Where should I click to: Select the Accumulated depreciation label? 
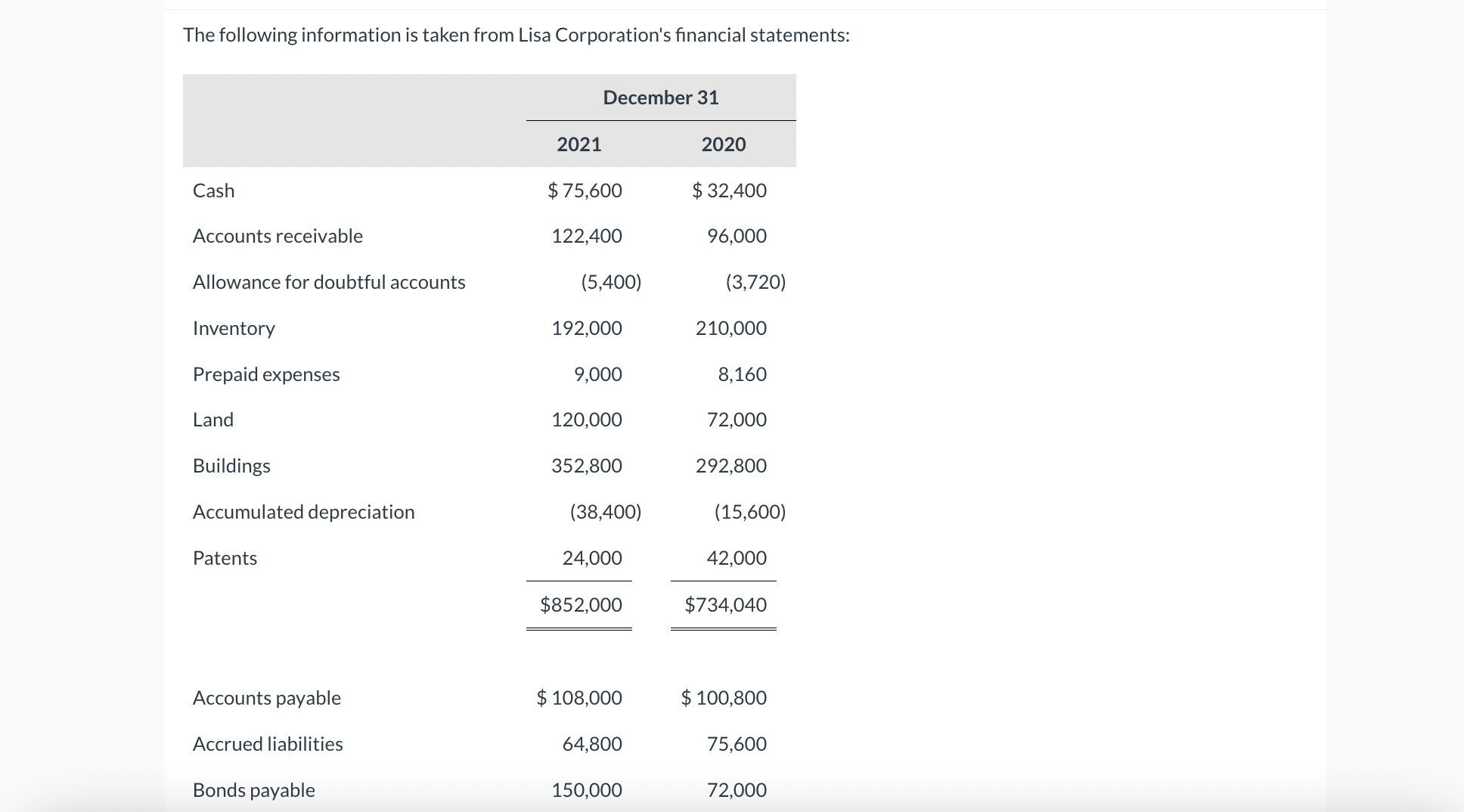(x=303, y=512)
